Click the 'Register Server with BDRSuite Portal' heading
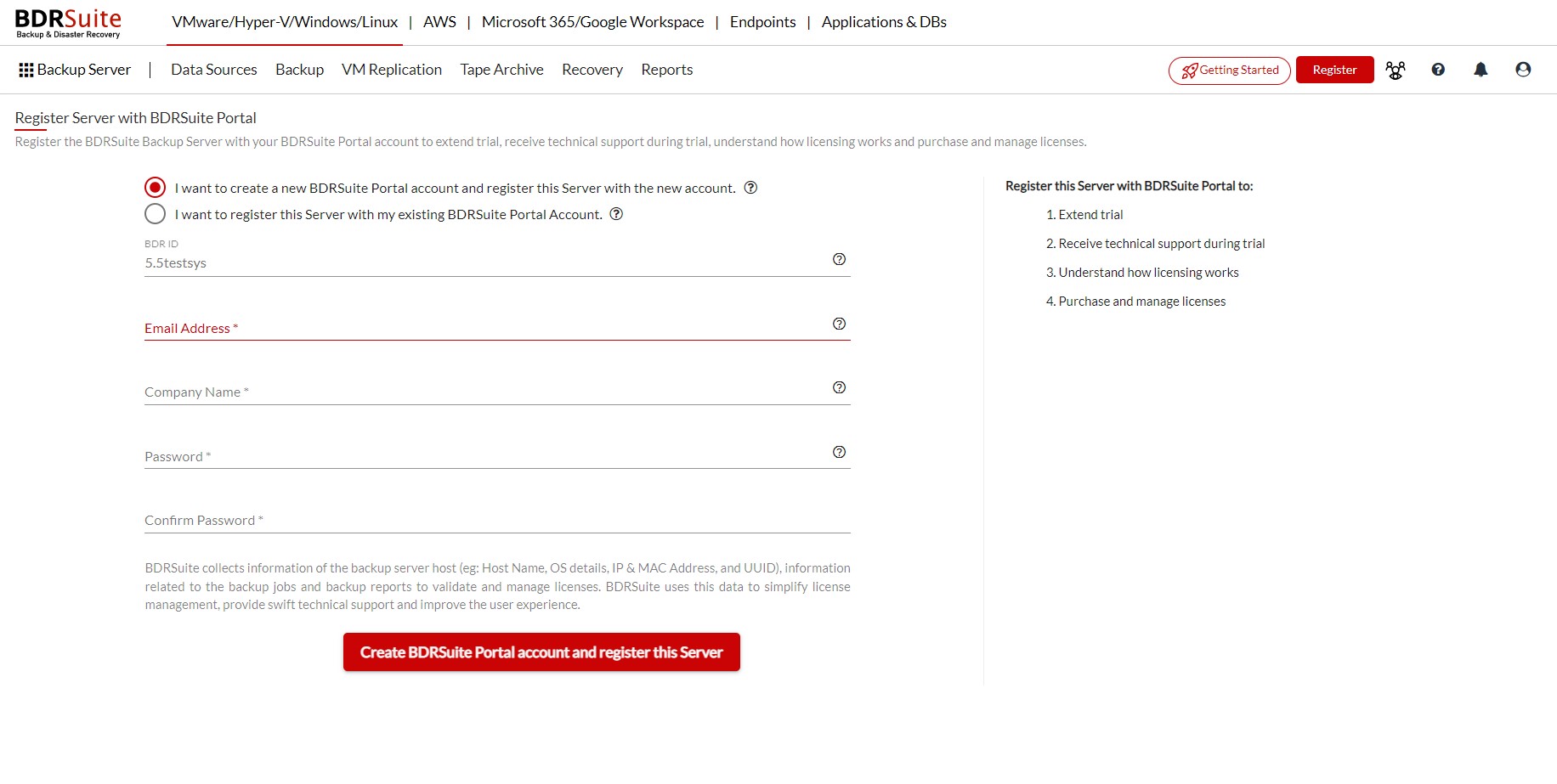 pyautogui.click(x=135, y=118)
